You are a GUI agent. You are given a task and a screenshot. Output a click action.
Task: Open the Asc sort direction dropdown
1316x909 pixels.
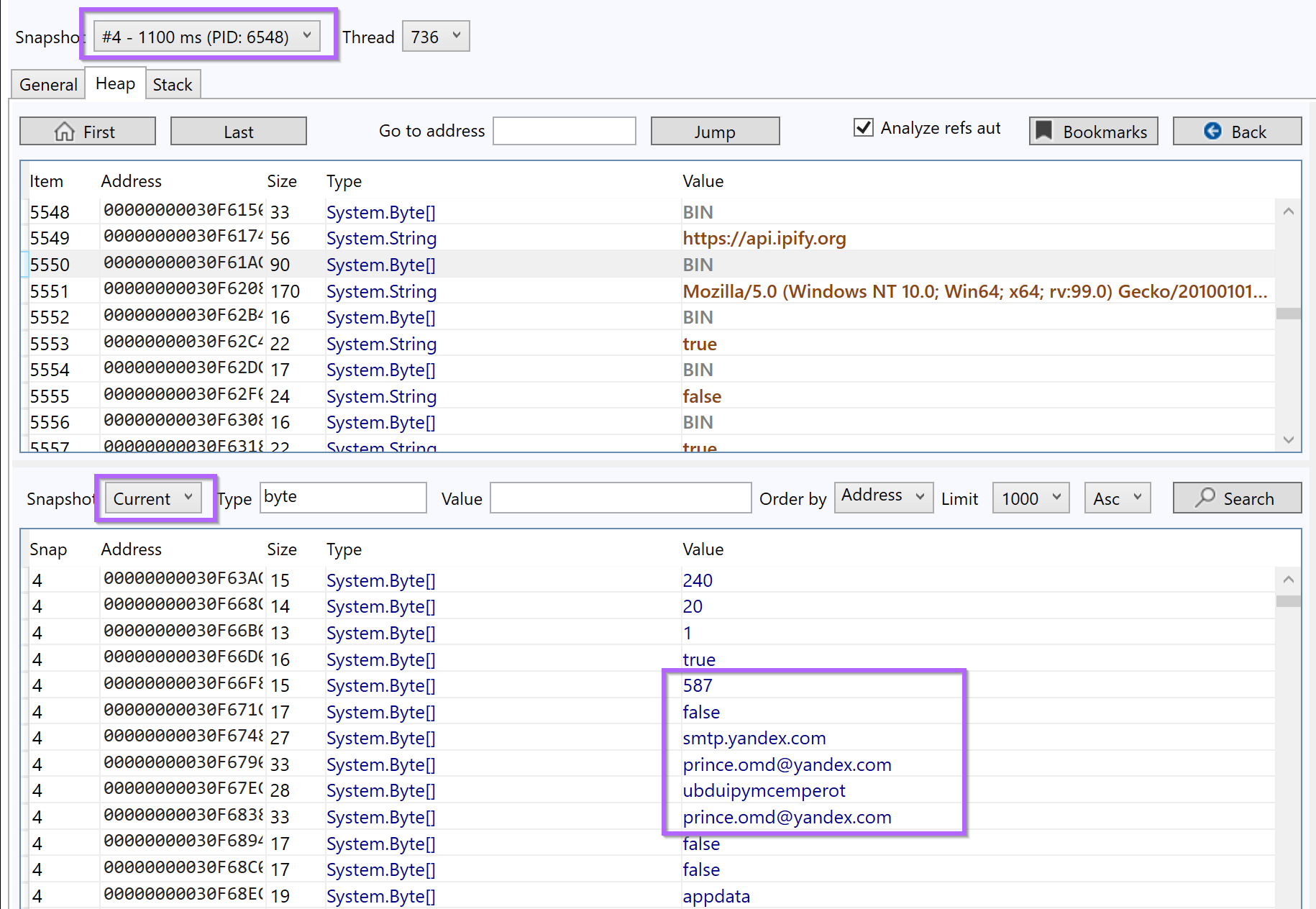pos(1118,498)
